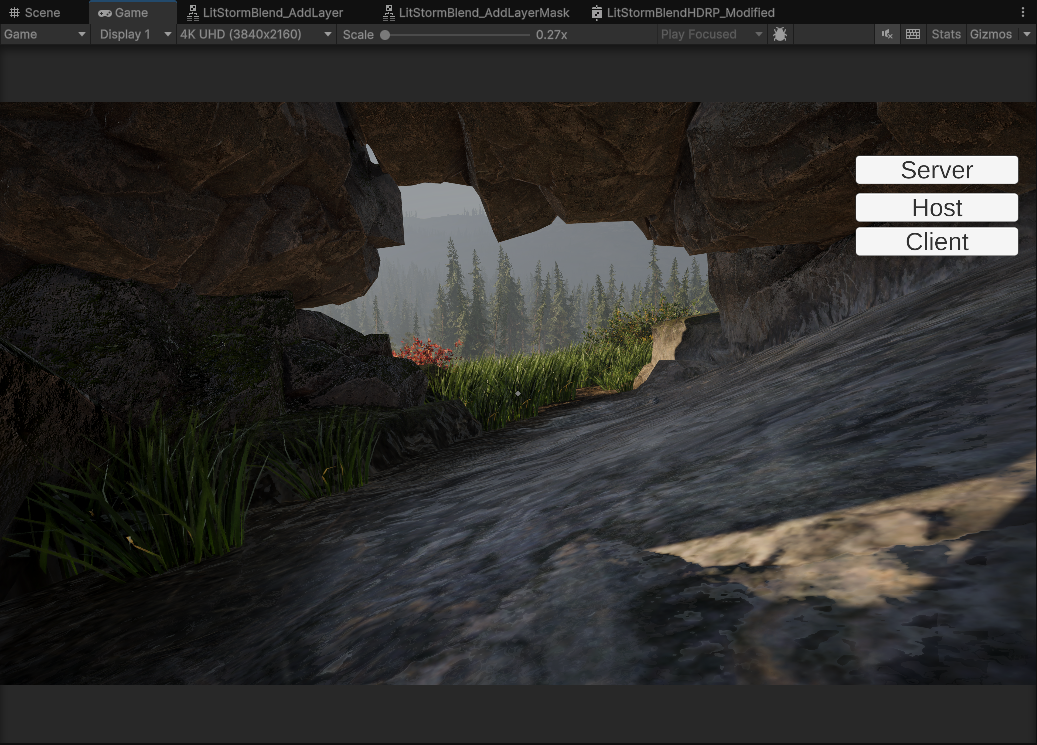Click the shader graph icon on LitStormBlend_AddLayer tab

coord(193,13)
